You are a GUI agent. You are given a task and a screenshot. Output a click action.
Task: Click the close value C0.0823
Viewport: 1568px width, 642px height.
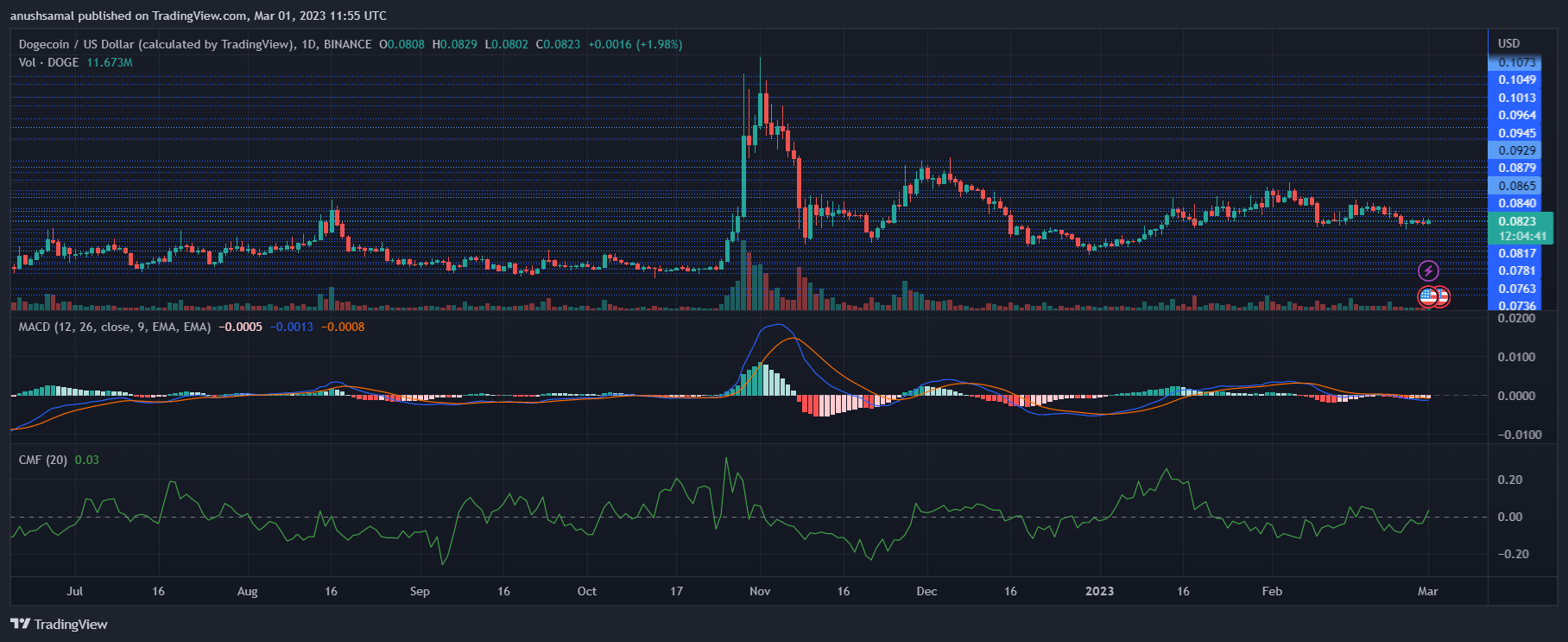coord(559,44)
